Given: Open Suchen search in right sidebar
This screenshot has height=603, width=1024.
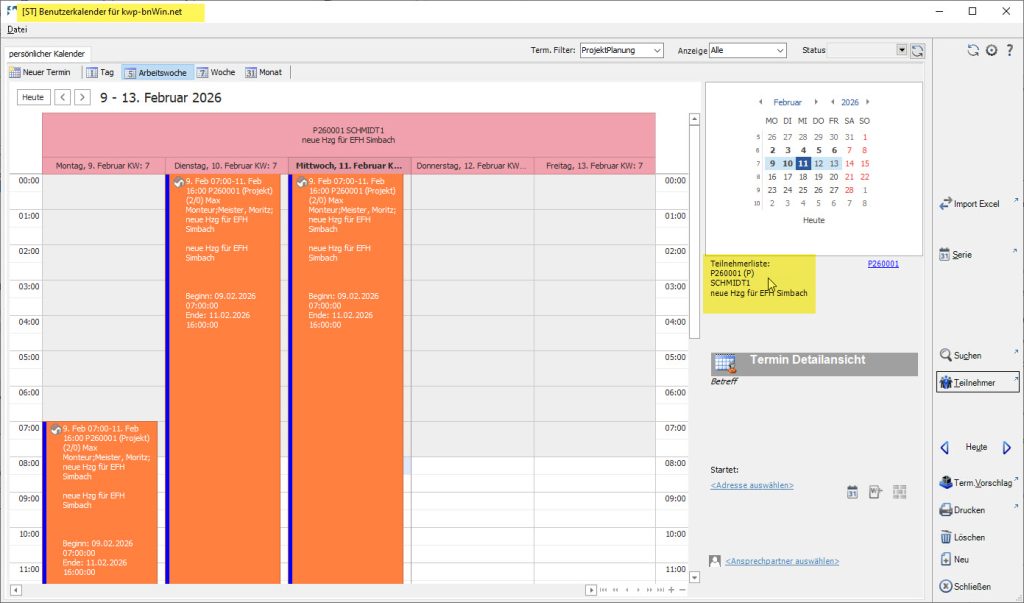Looking at the screenshot, I should pos(945,355).
